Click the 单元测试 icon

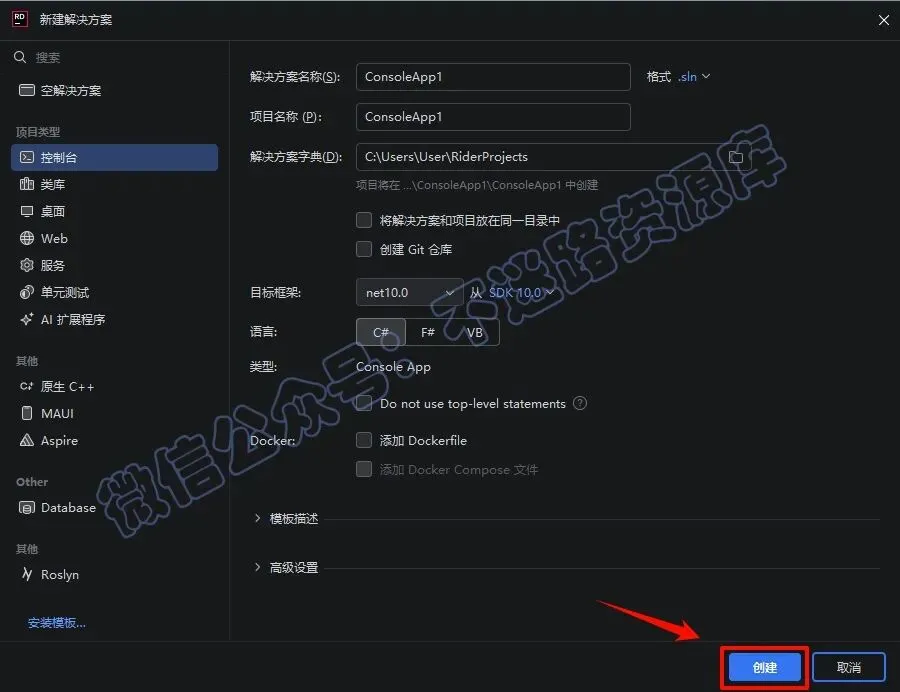pos(26,292)
